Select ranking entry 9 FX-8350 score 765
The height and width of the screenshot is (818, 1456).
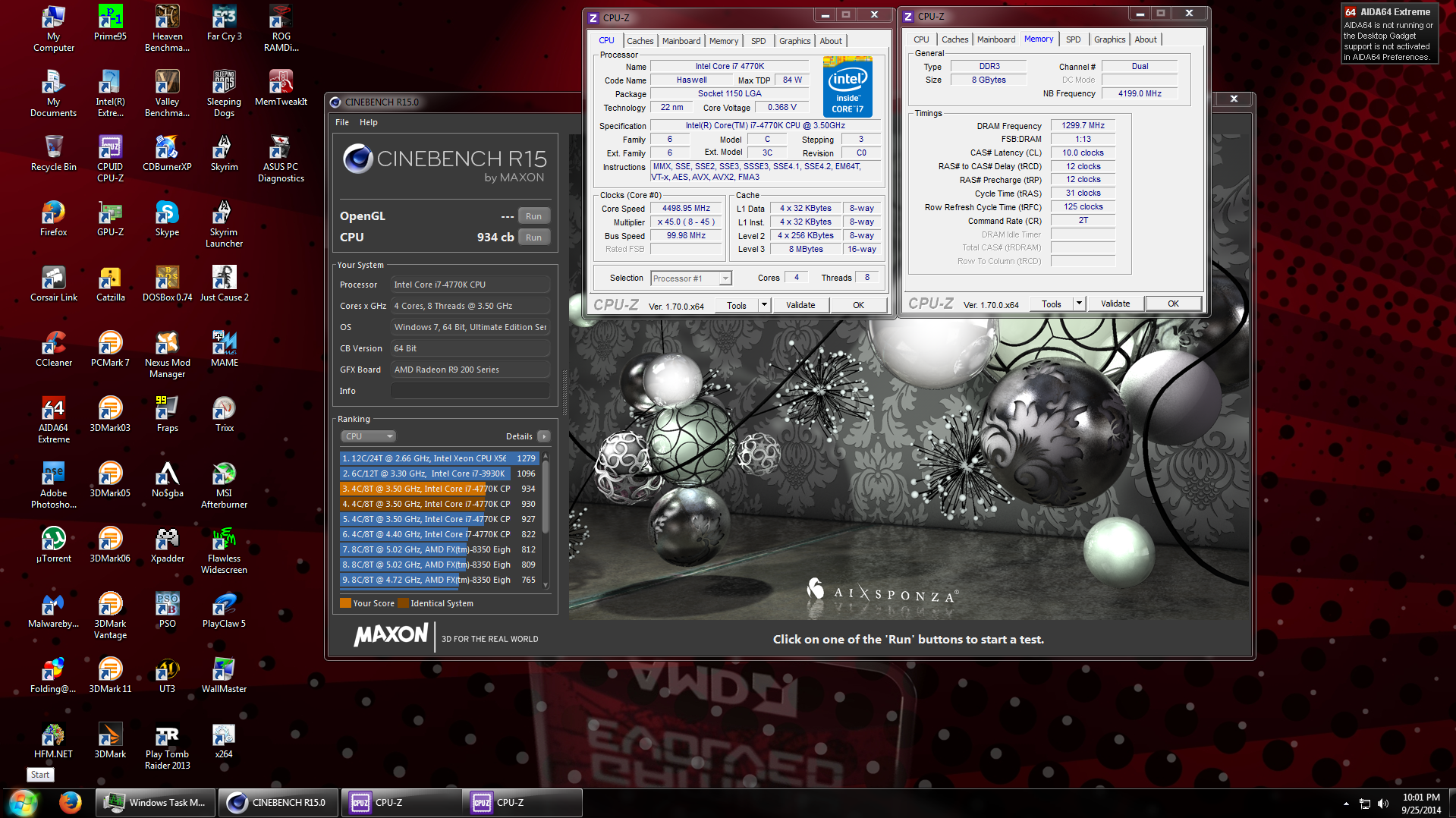coord(439,580)
